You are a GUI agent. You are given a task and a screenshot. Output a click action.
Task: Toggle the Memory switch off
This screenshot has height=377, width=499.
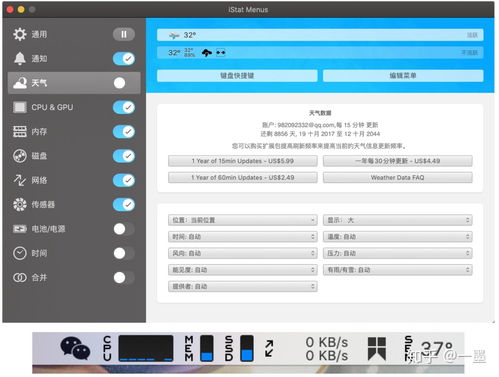(124, 131)
